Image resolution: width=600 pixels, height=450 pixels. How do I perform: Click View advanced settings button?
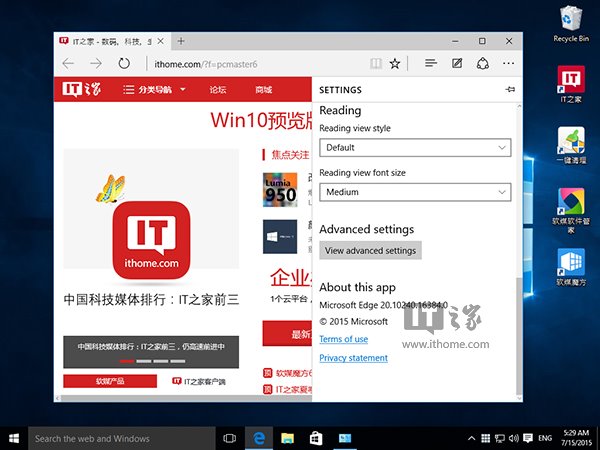click(x=370, y=251)
